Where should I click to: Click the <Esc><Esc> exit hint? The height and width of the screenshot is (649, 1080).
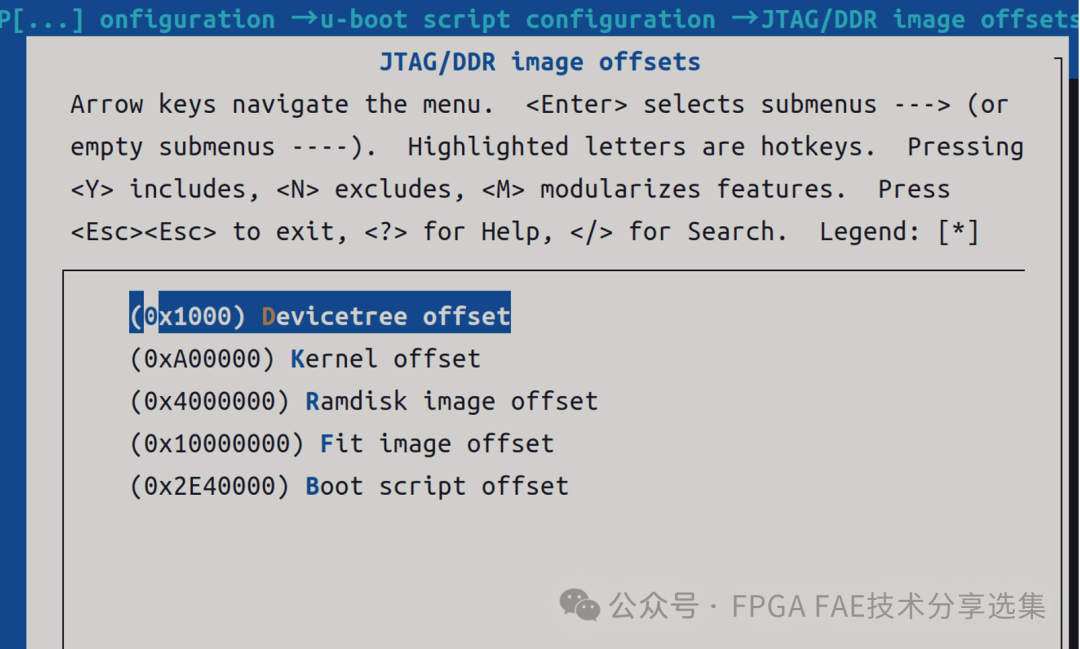tap(143, 232)
